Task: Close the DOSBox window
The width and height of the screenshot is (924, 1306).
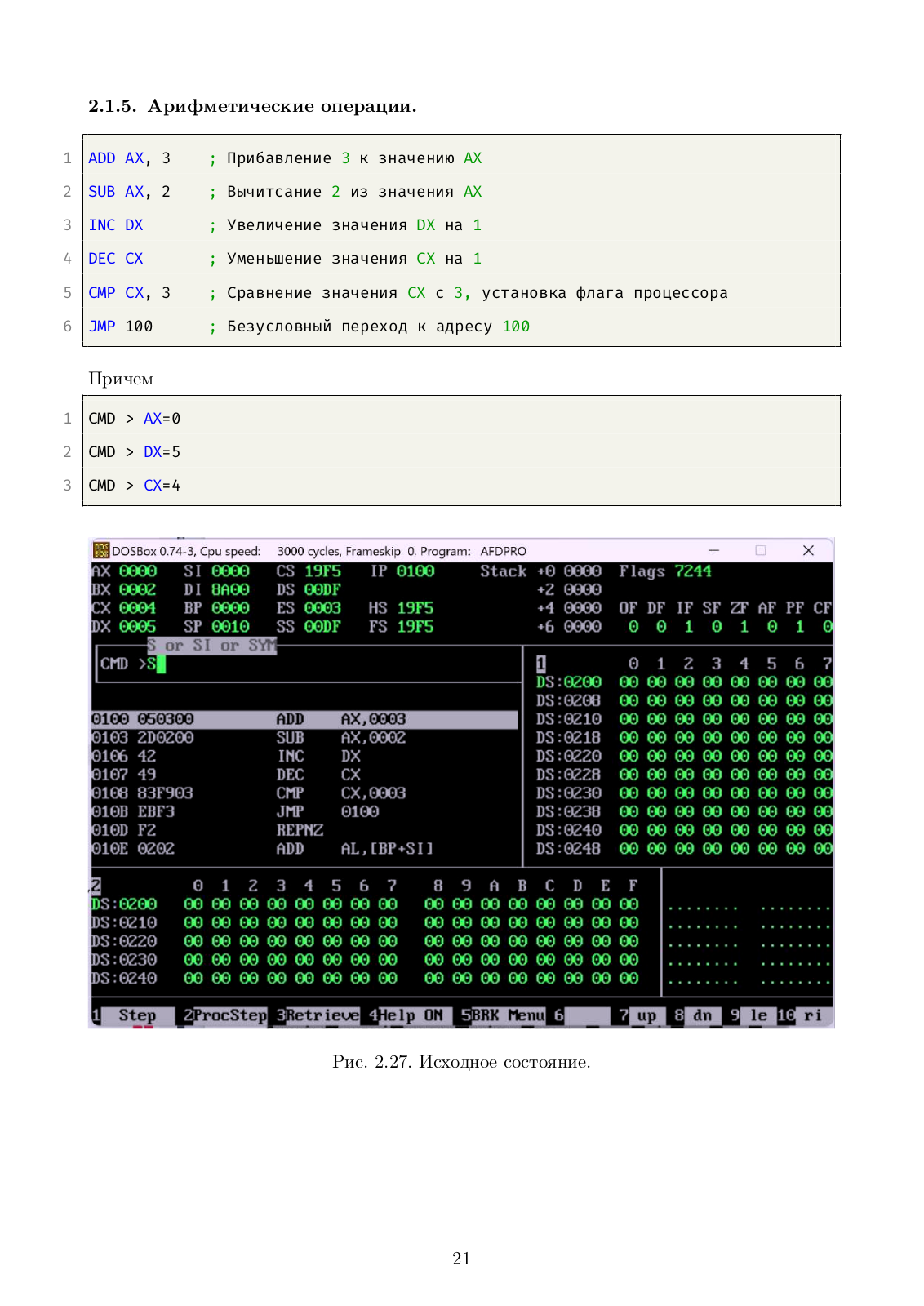Action: coord(808,551)
